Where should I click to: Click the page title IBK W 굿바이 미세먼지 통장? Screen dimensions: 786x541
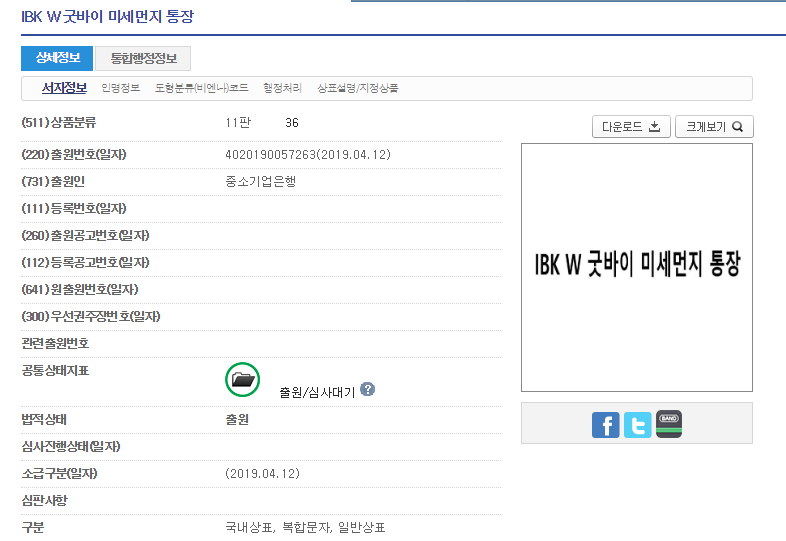coord(107,17)
